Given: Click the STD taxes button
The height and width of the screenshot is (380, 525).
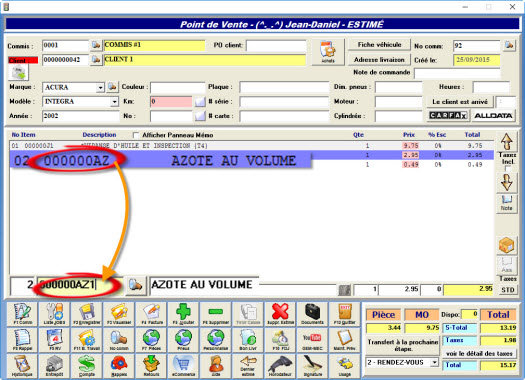Looking at the screenshot, I should click(x=508, y=290).
